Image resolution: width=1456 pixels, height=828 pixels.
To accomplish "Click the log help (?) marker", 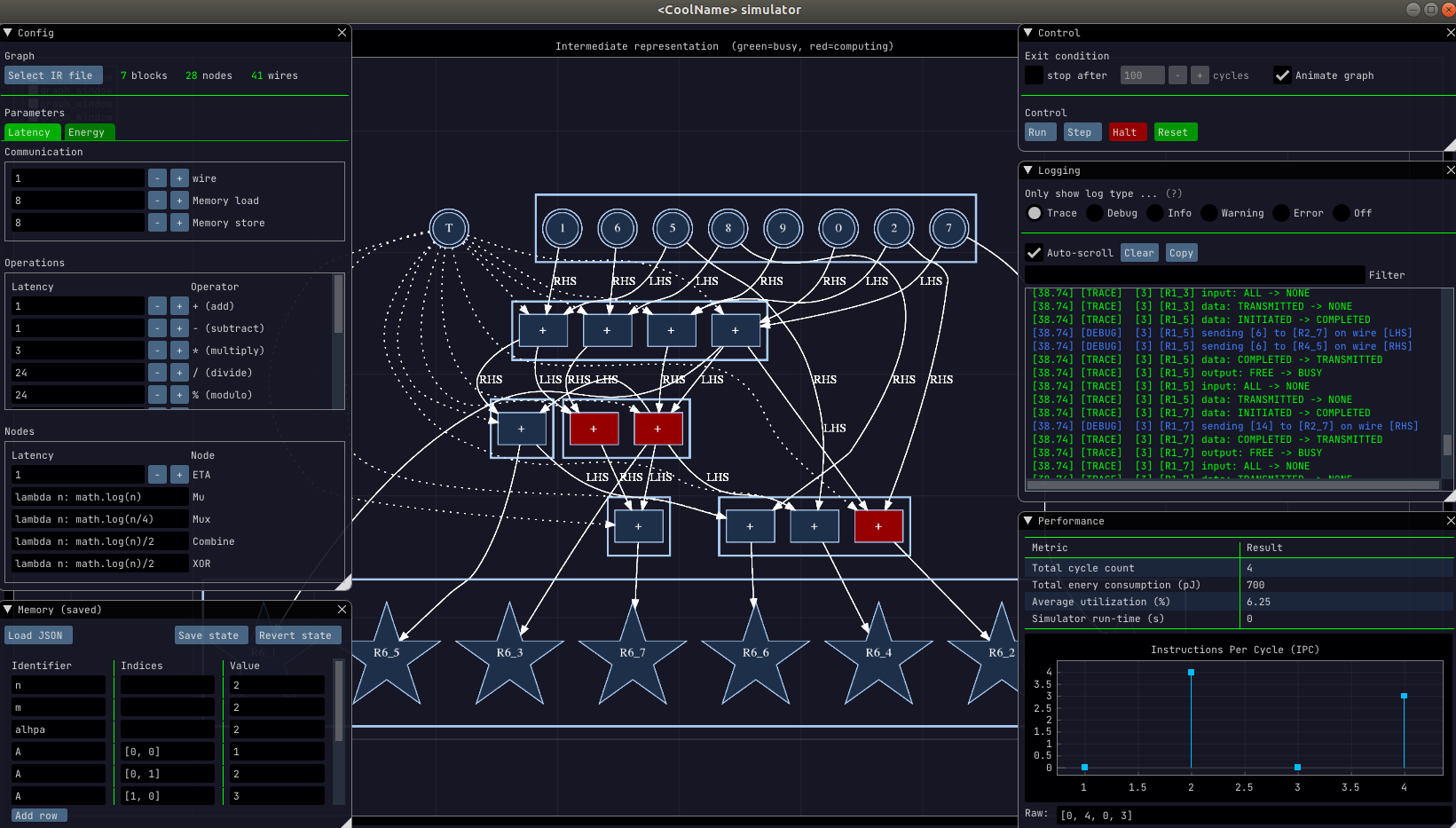I will pos(1174,193).
